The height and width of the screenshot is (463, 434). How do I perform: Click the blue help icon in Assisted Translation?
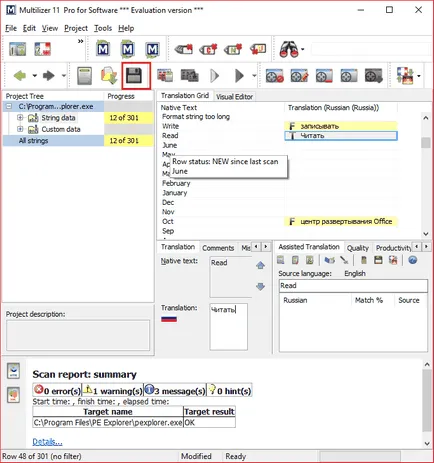[413, 260]
